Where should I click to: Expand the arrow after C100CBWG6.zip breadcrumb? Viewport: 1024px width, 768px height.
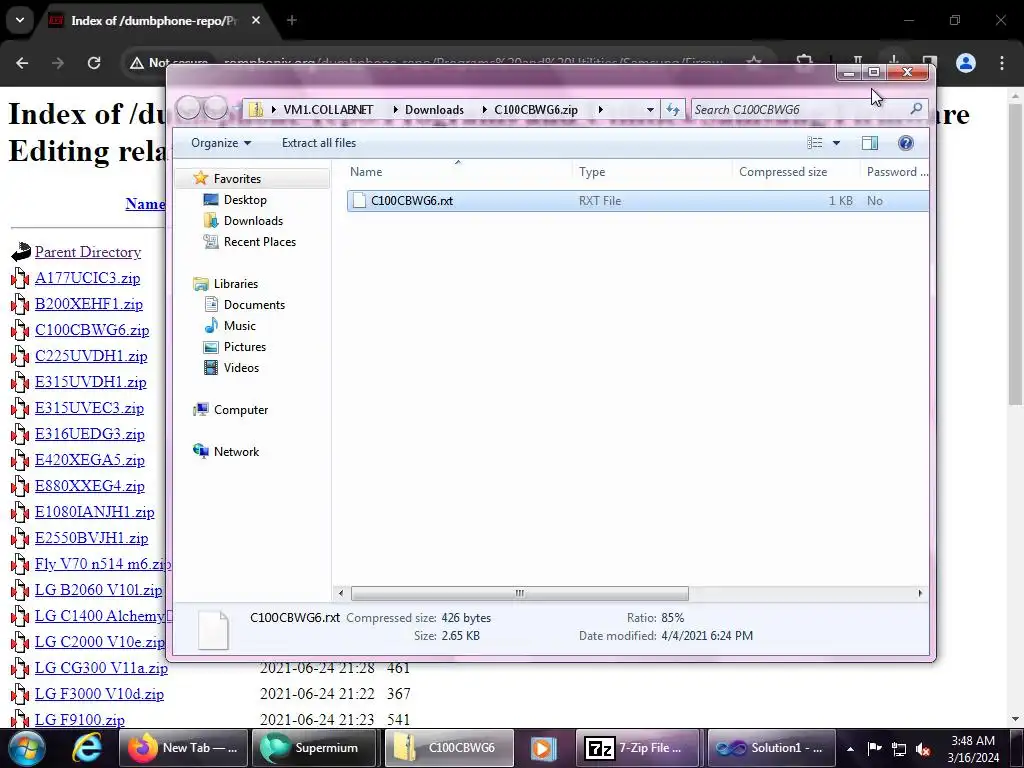click(600, 110)
